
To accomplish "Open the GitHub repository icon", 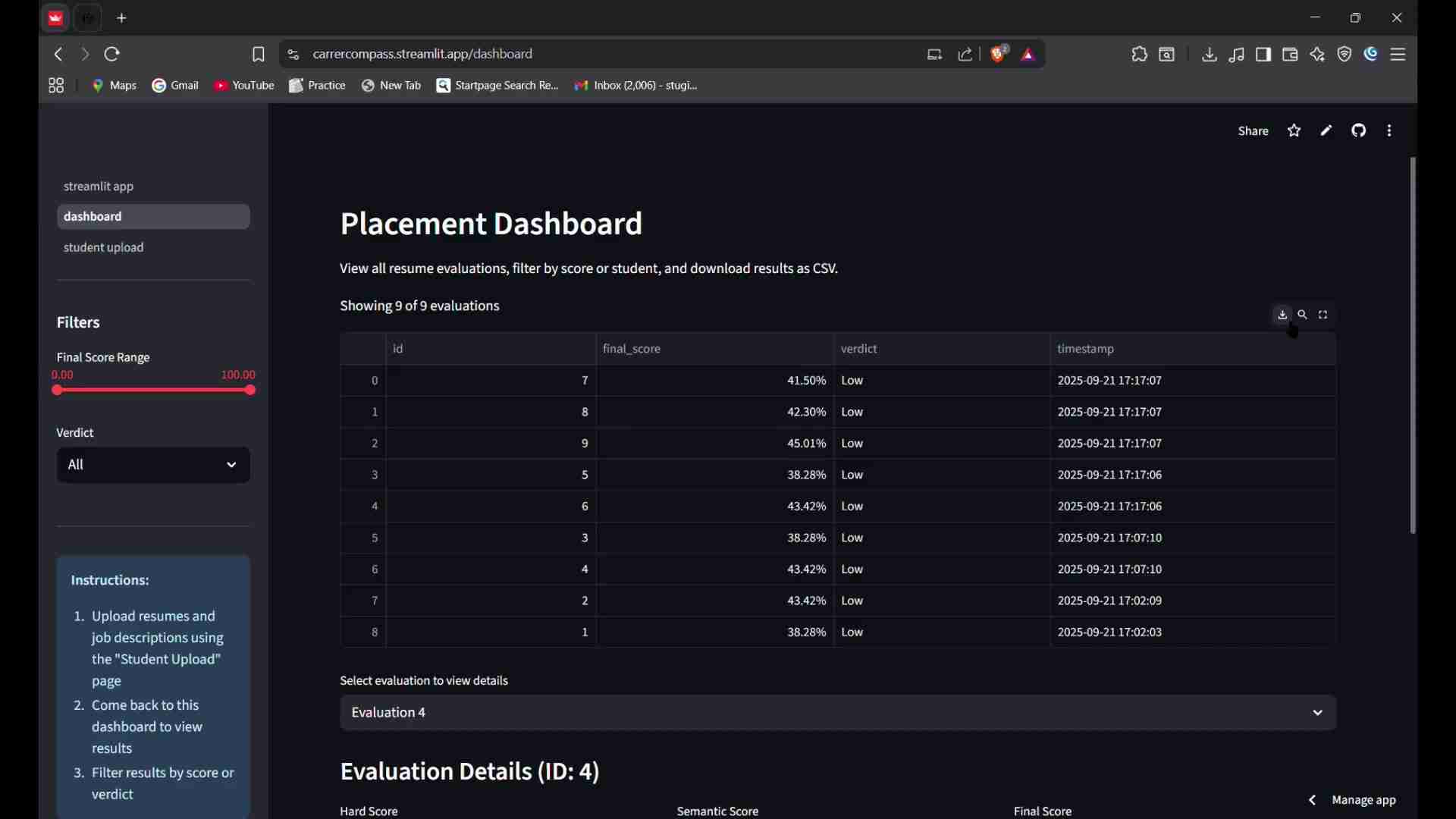I will [x=1359, y=131].
